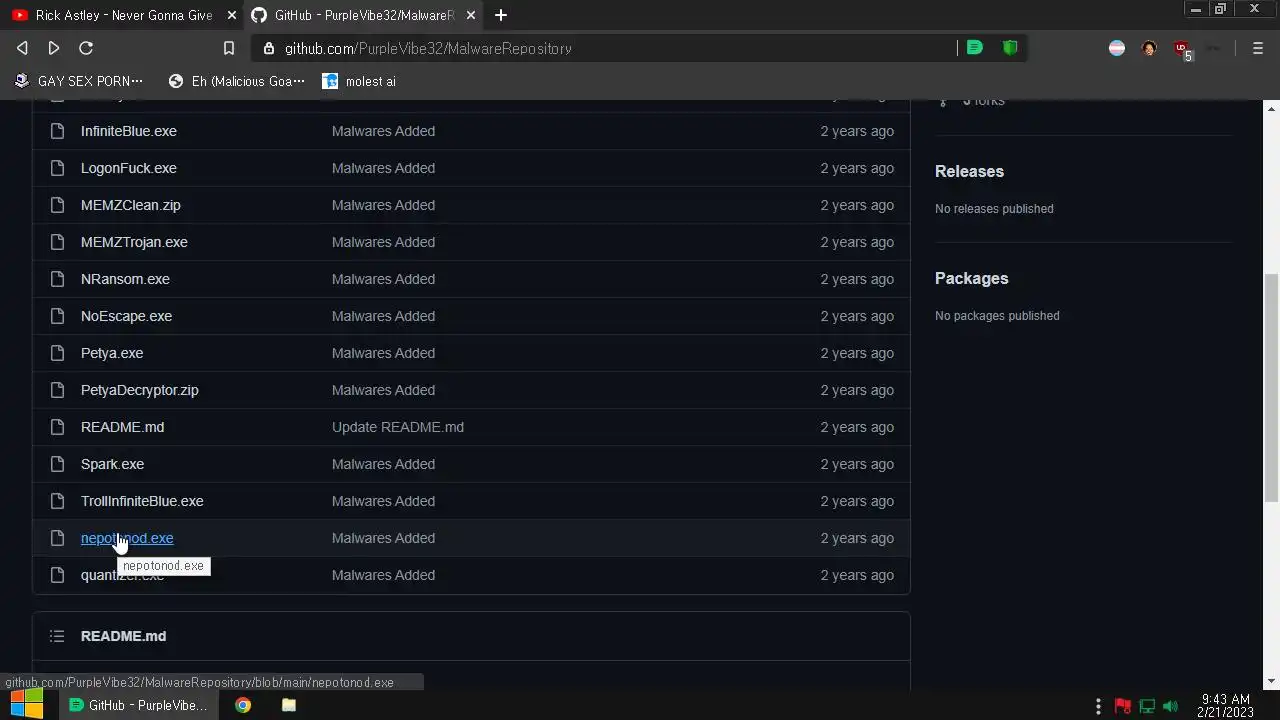Viewport: 1280px width, 720px height.
Task: Click the file icon beside MEMZClean.zip
Action: click(x=58, y=205)
